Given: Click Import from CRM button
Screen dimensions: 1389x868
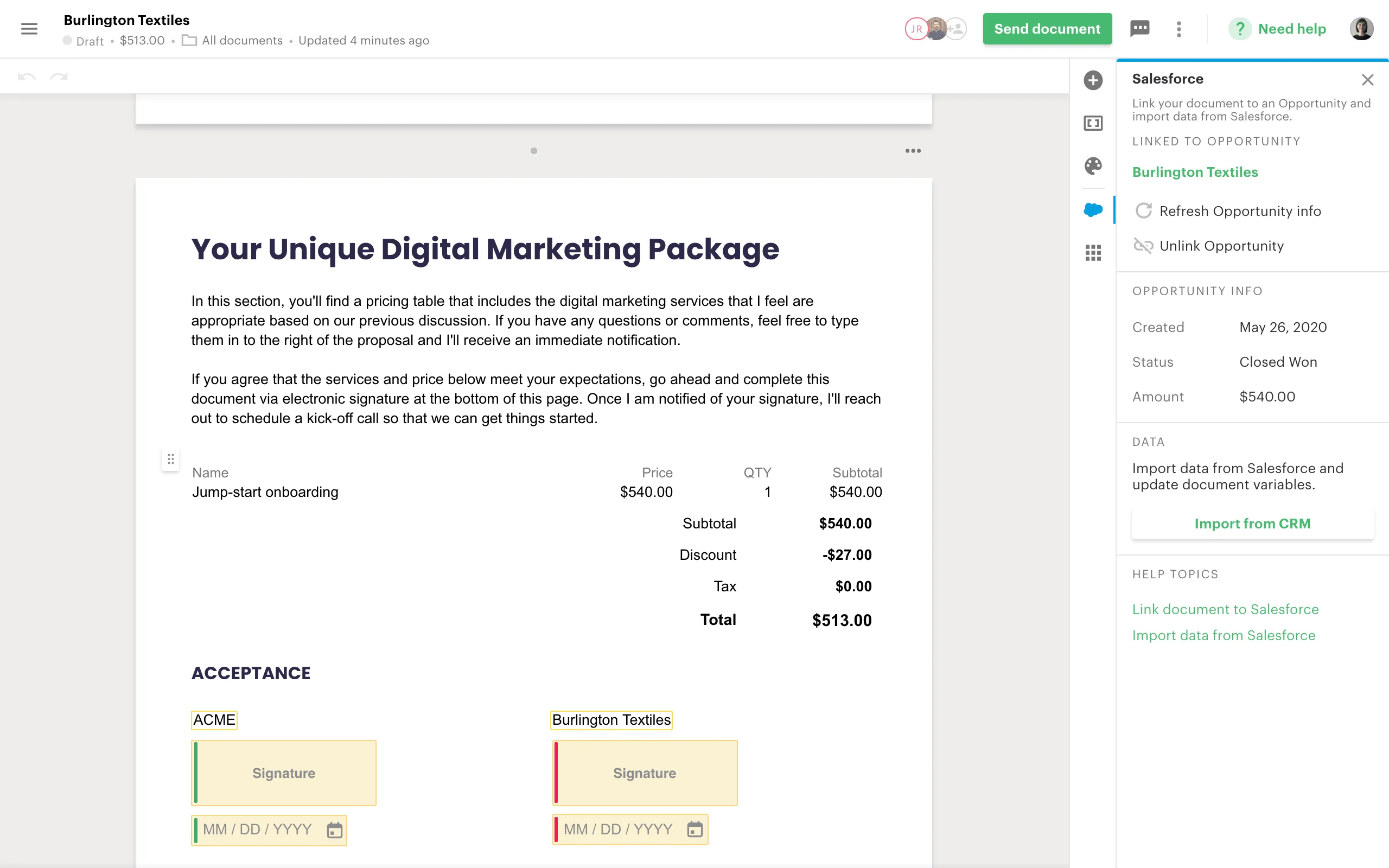Looking at the screenshot, I should point(1252,523).
